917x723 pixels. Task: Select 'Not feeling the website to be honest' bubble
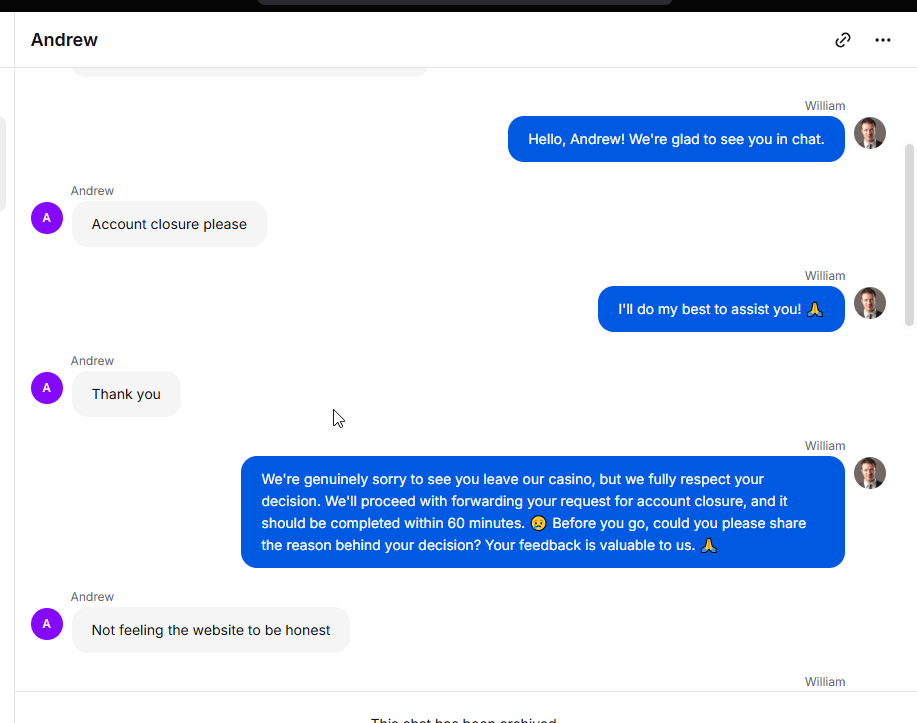pos(211,630)
